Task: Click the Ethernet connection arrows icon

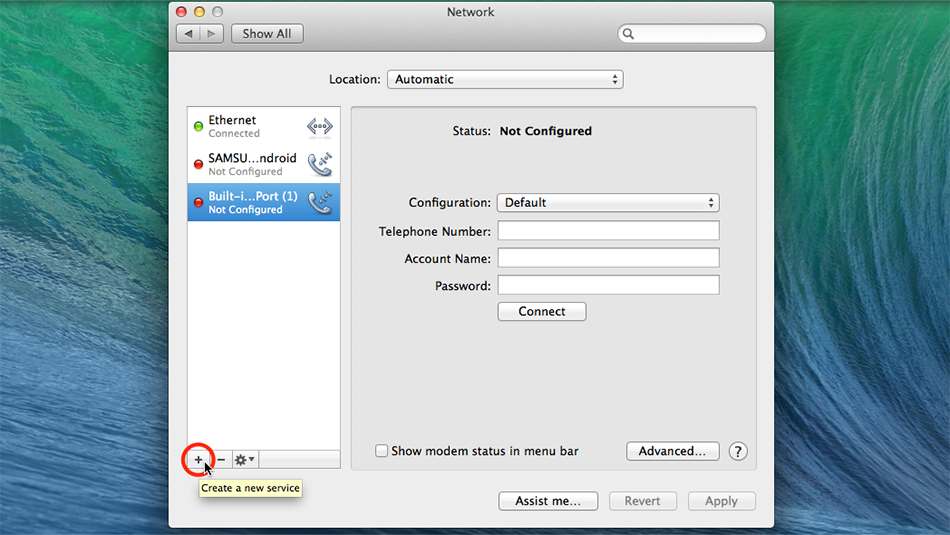Action: tap(319, 126)
